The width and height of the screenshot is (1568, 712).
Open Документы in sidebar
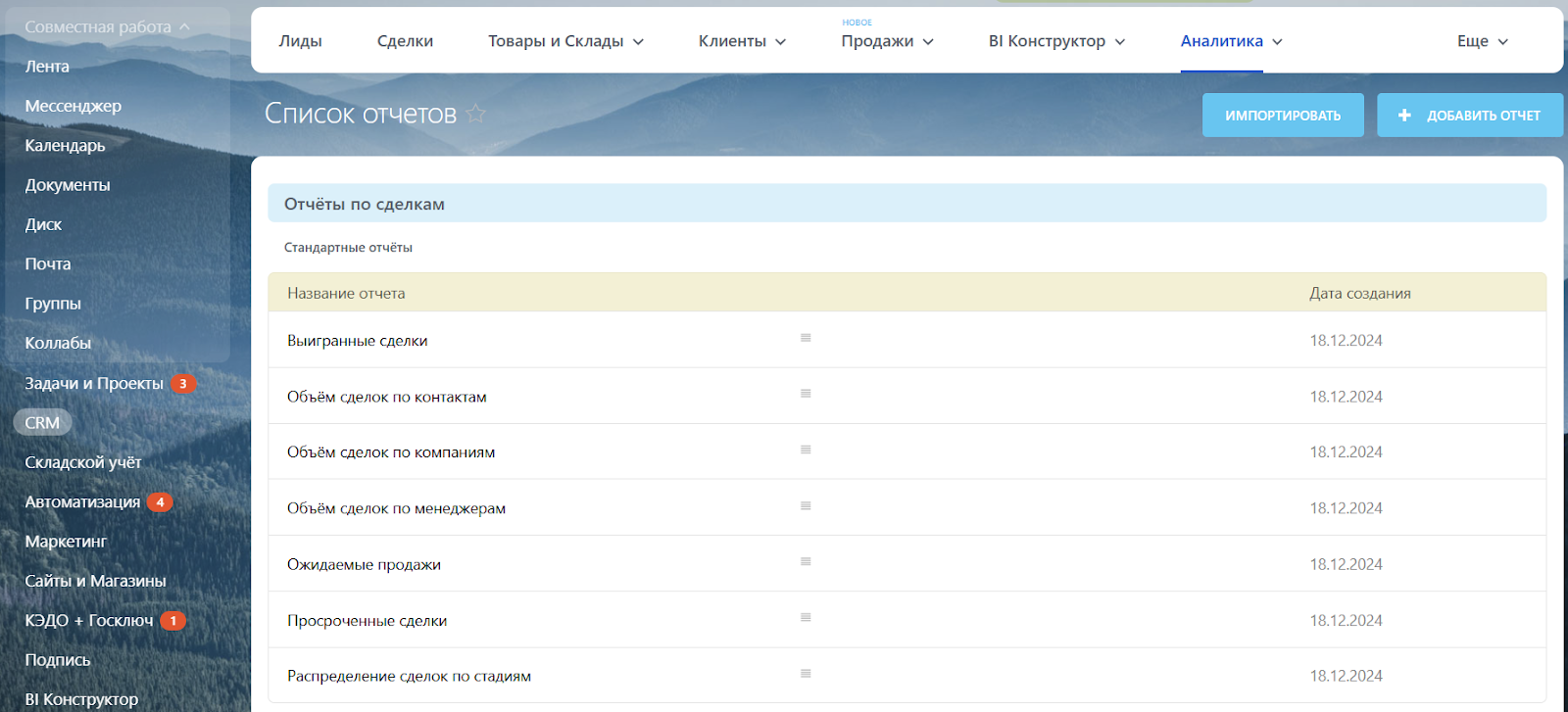pyautogui.click(x=68, y=185)
